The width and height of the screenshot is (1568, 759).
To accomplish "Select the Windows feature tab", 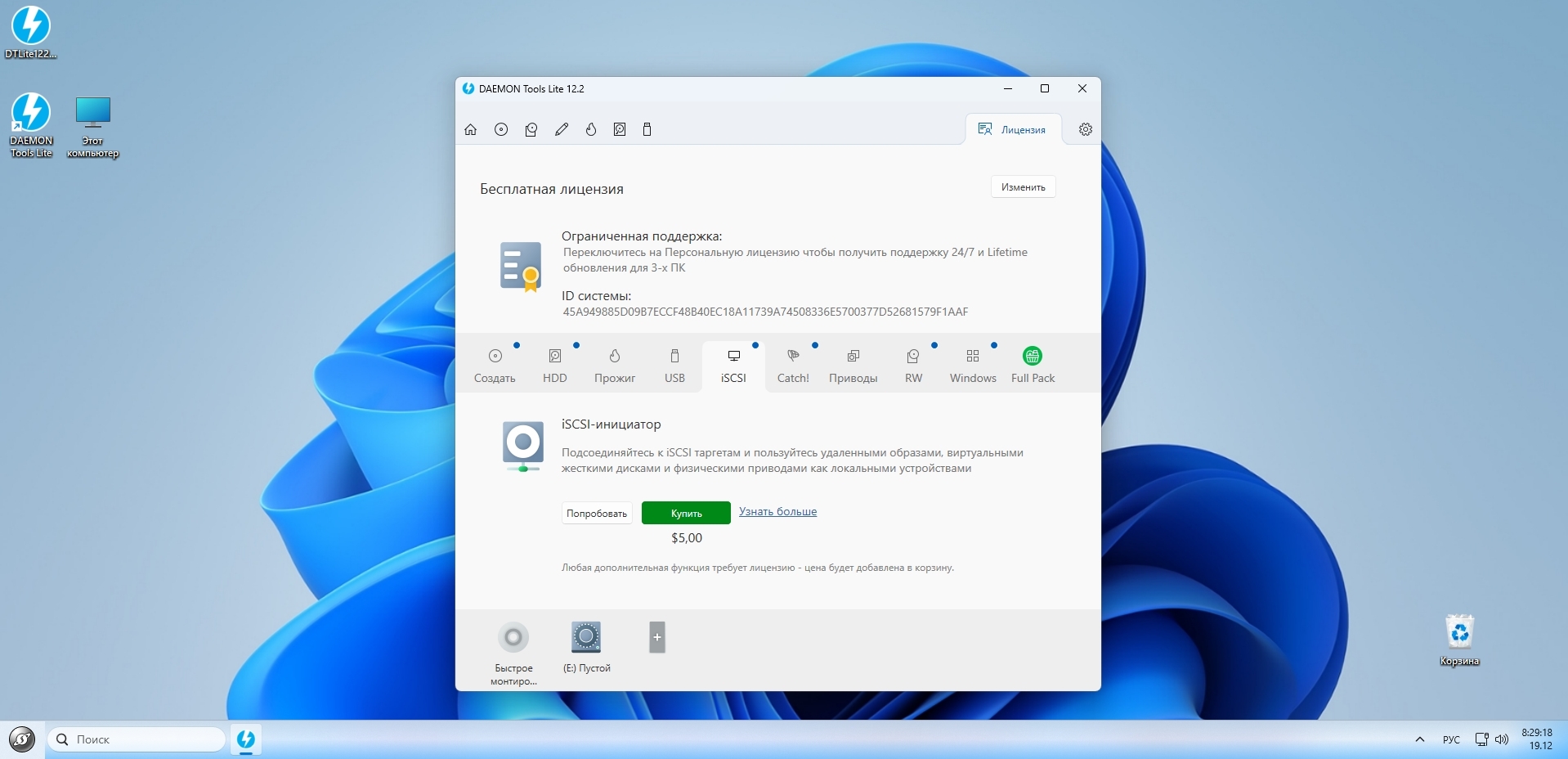I will pyautogui.click(x=973, y=366).
